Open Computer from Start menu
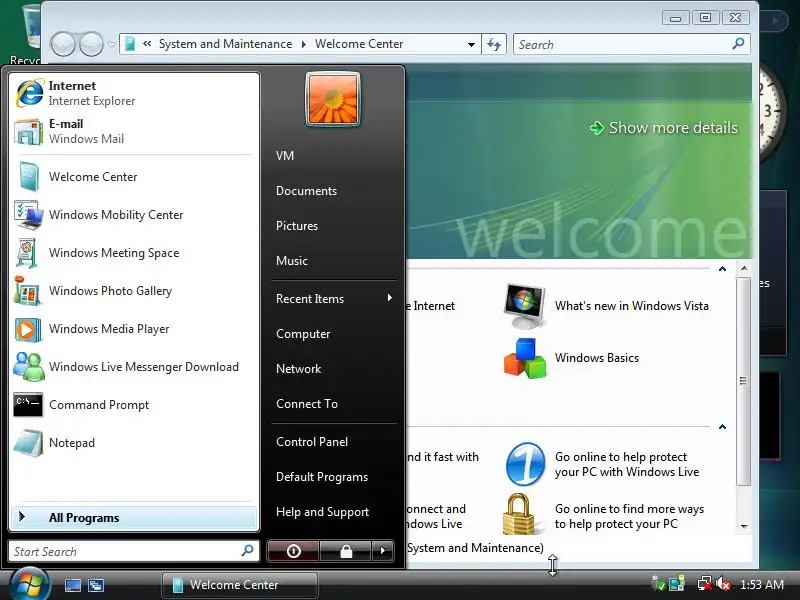The image size is (800, 600). pyautogui.click(x=334, y=334)
